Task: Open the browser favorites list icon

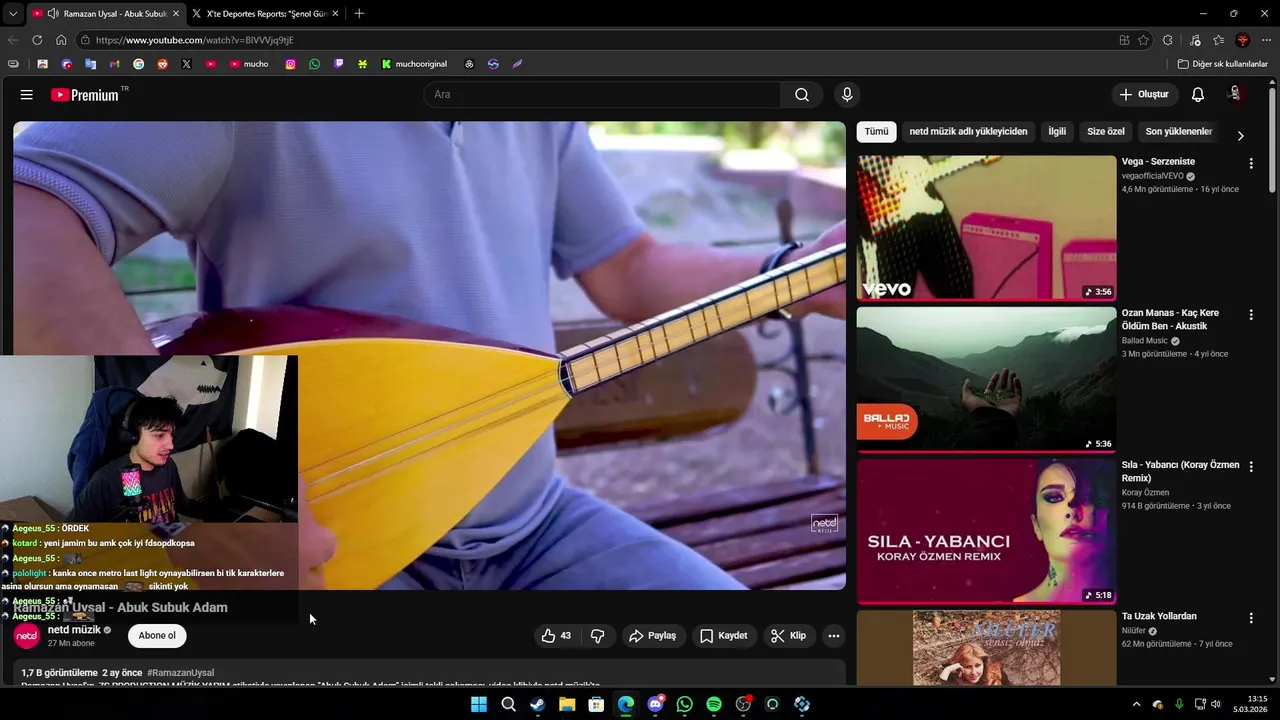Action: pos(1218,40)
